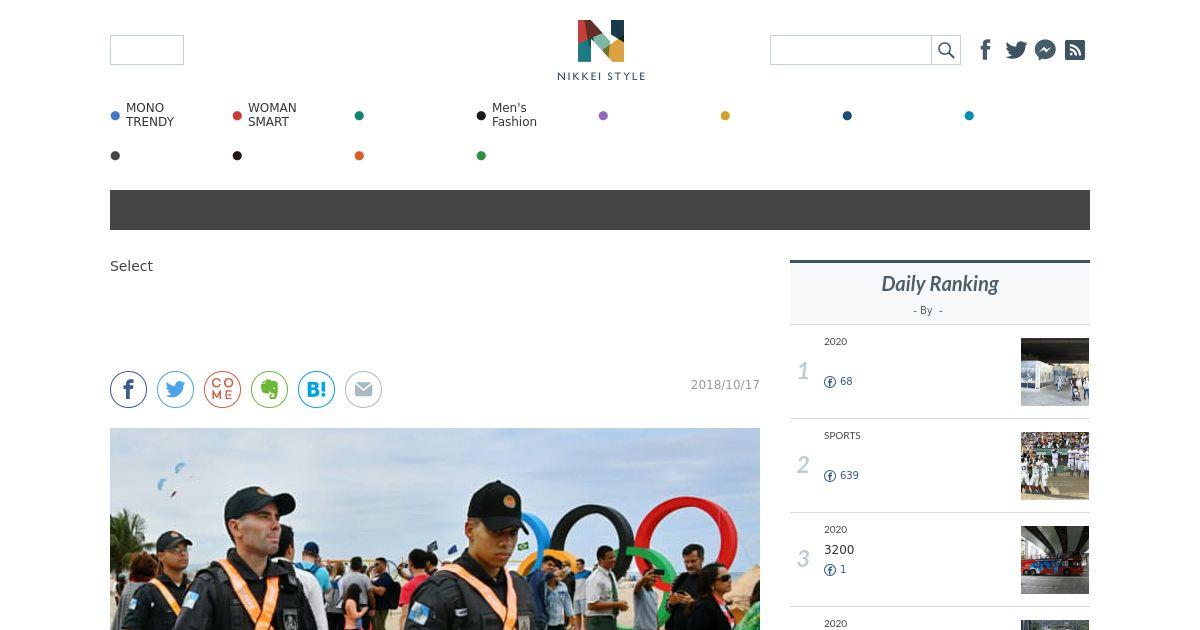The width and height of the screenshot is (1200, 630).
Task: Click Facebook count 68 icon
Action: [830, 382]
